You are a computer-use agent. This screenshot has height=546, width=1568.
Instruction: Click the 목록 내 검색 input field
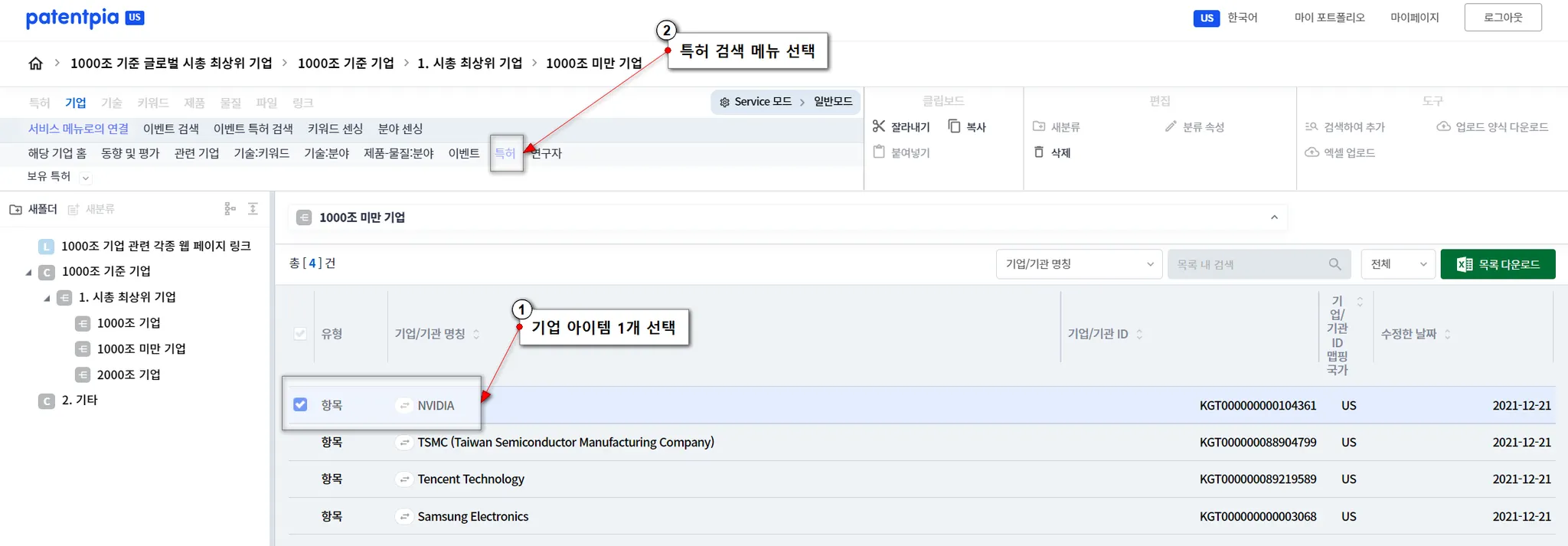pos(1259,264)
